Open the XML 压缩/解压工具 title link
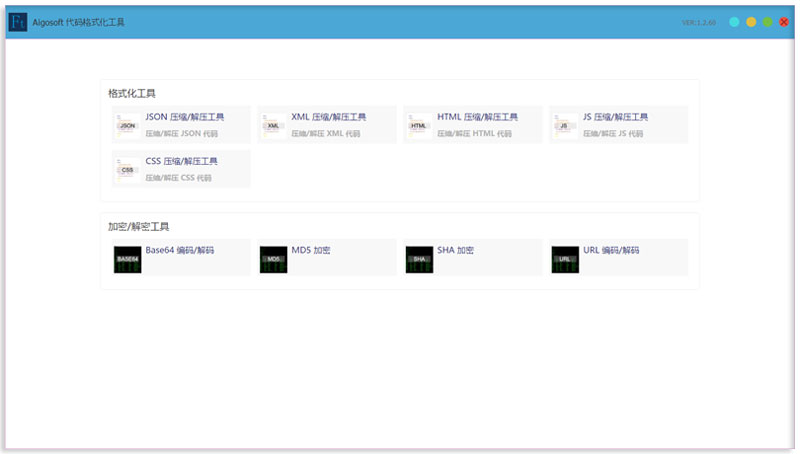The height and width of the screenshot is (454, 800). coord(329,117)
